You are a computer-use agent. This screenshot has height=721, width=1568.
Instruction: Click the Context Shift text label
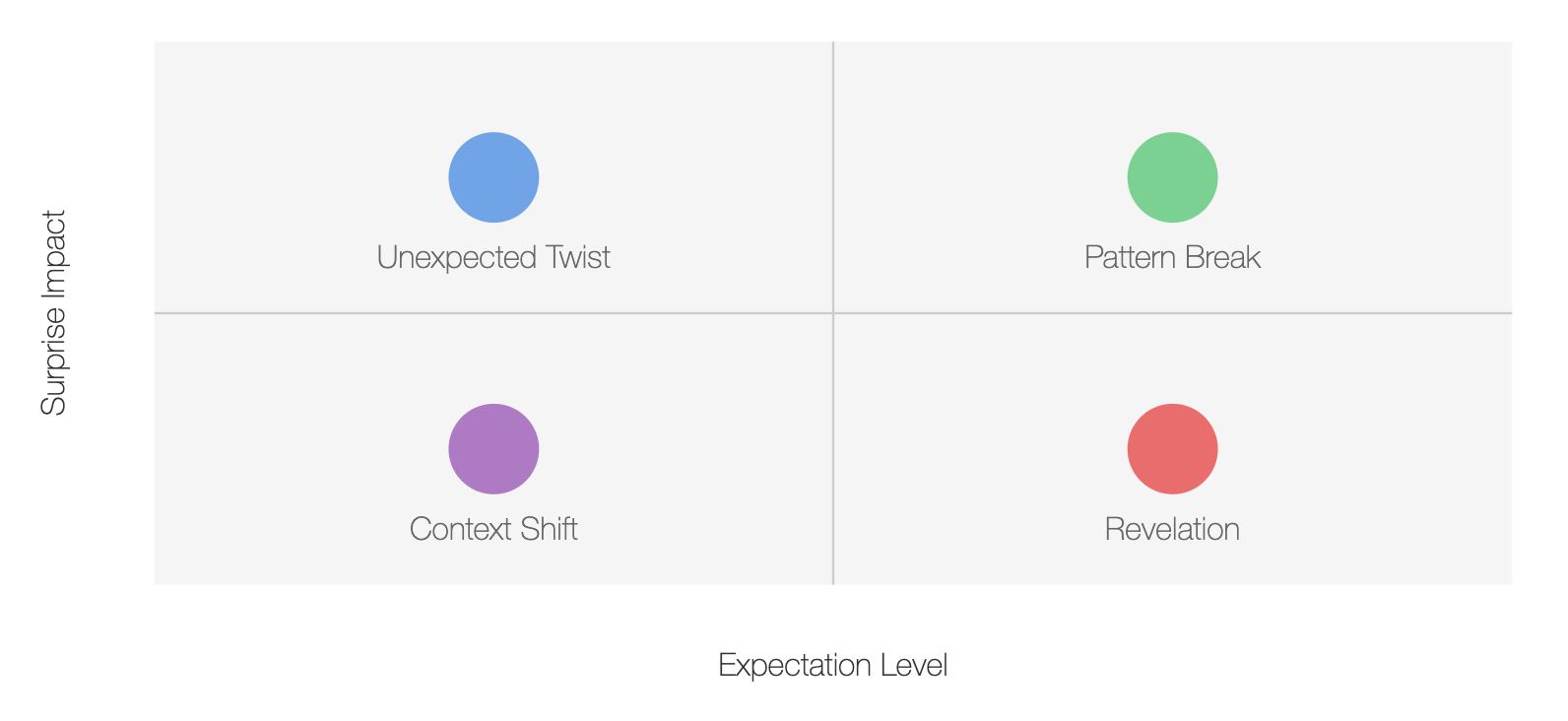coord(493,529)
